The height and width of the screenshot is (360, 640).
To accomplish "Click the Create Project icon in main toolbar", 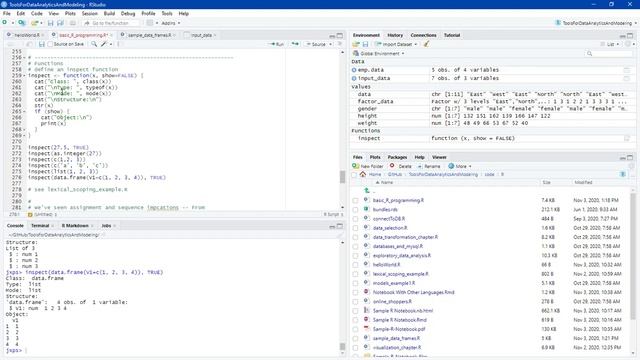I will [x=22, y=23].
